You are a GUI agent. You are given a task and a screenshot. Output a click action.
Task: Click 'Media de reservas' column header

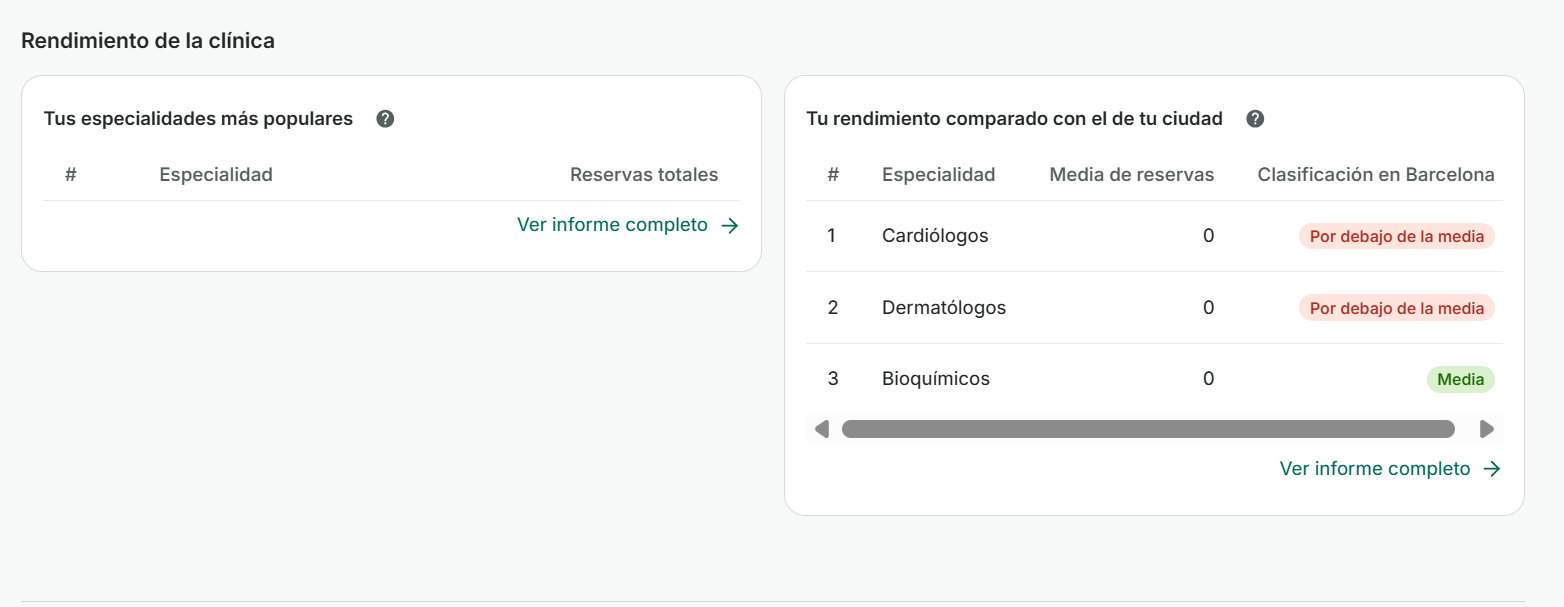pyautogui.click(x=1131, y=175)
